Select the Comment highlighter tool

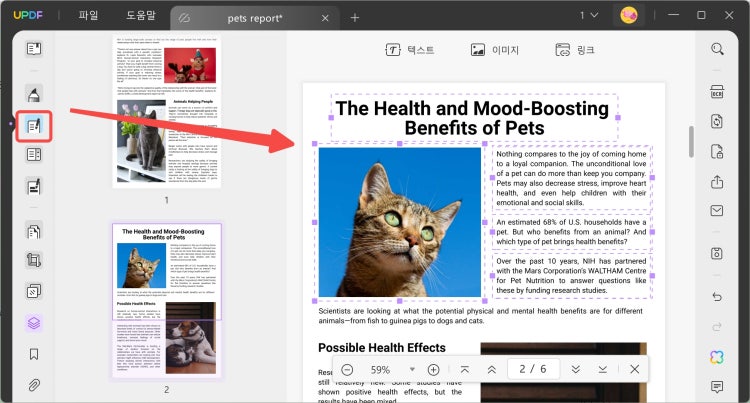point(34,95)
